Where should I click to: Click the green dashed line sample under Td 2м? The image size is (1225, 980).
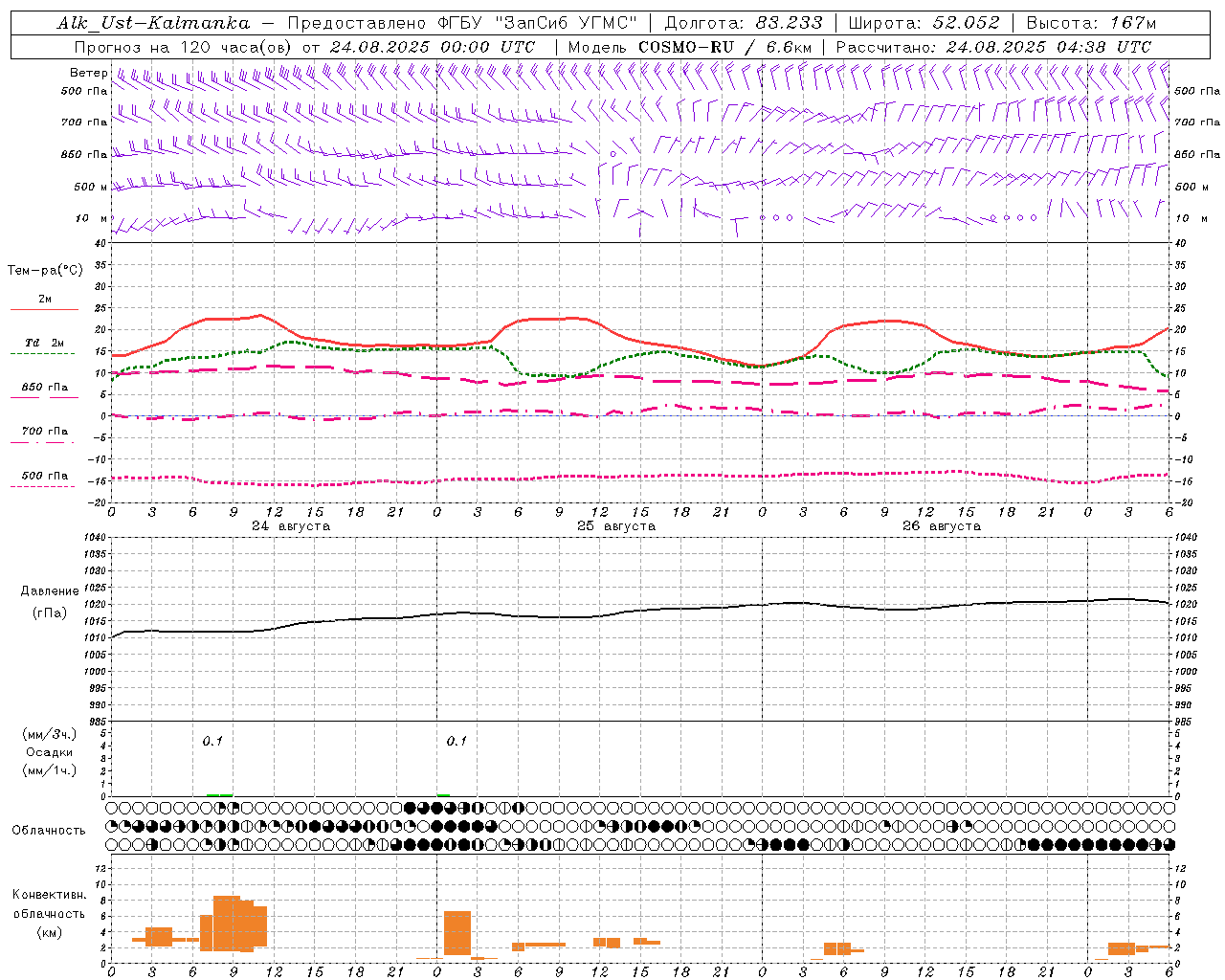42,354
